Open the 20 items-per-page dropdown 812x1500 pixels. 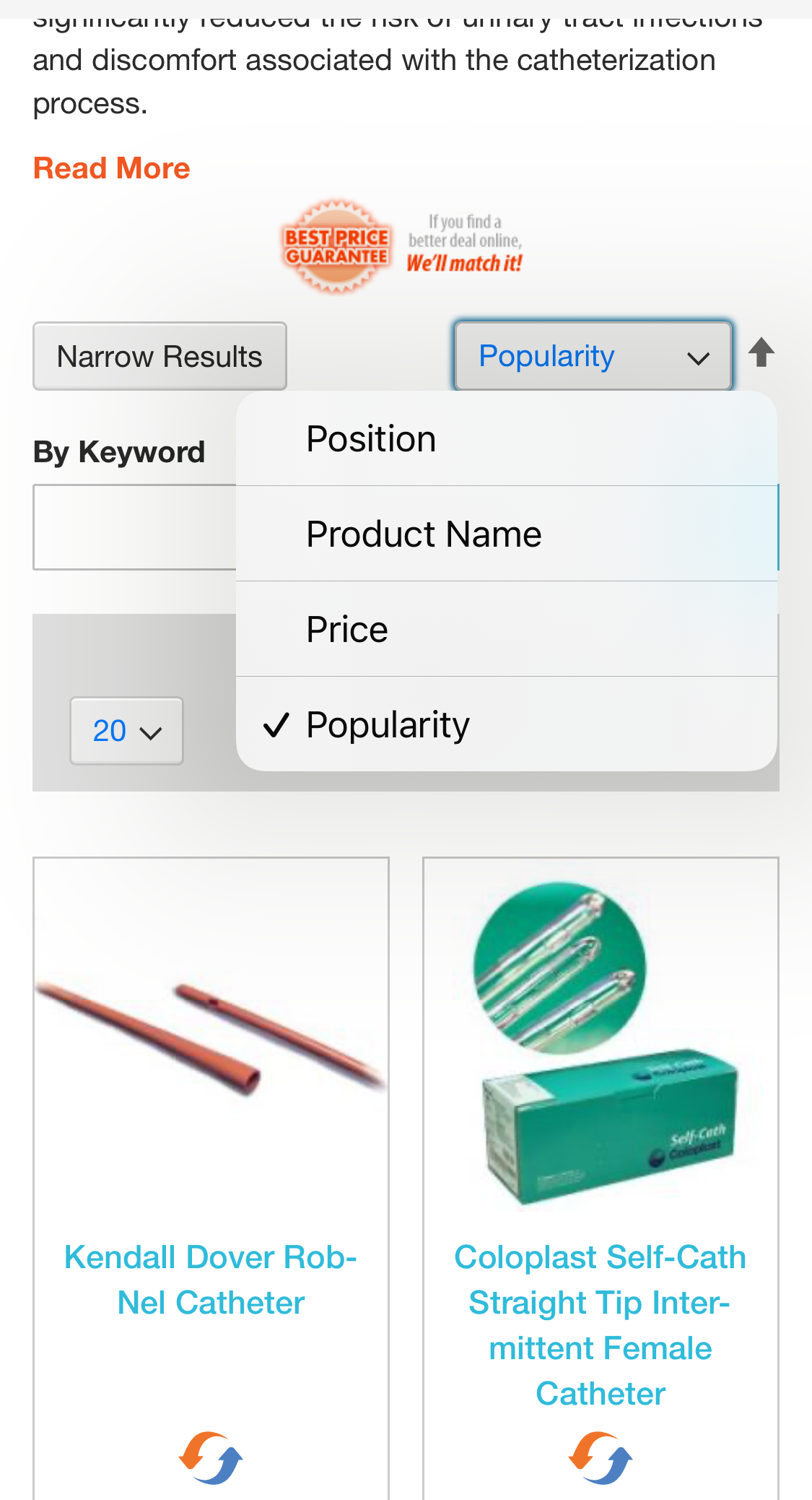coord(126,732)
